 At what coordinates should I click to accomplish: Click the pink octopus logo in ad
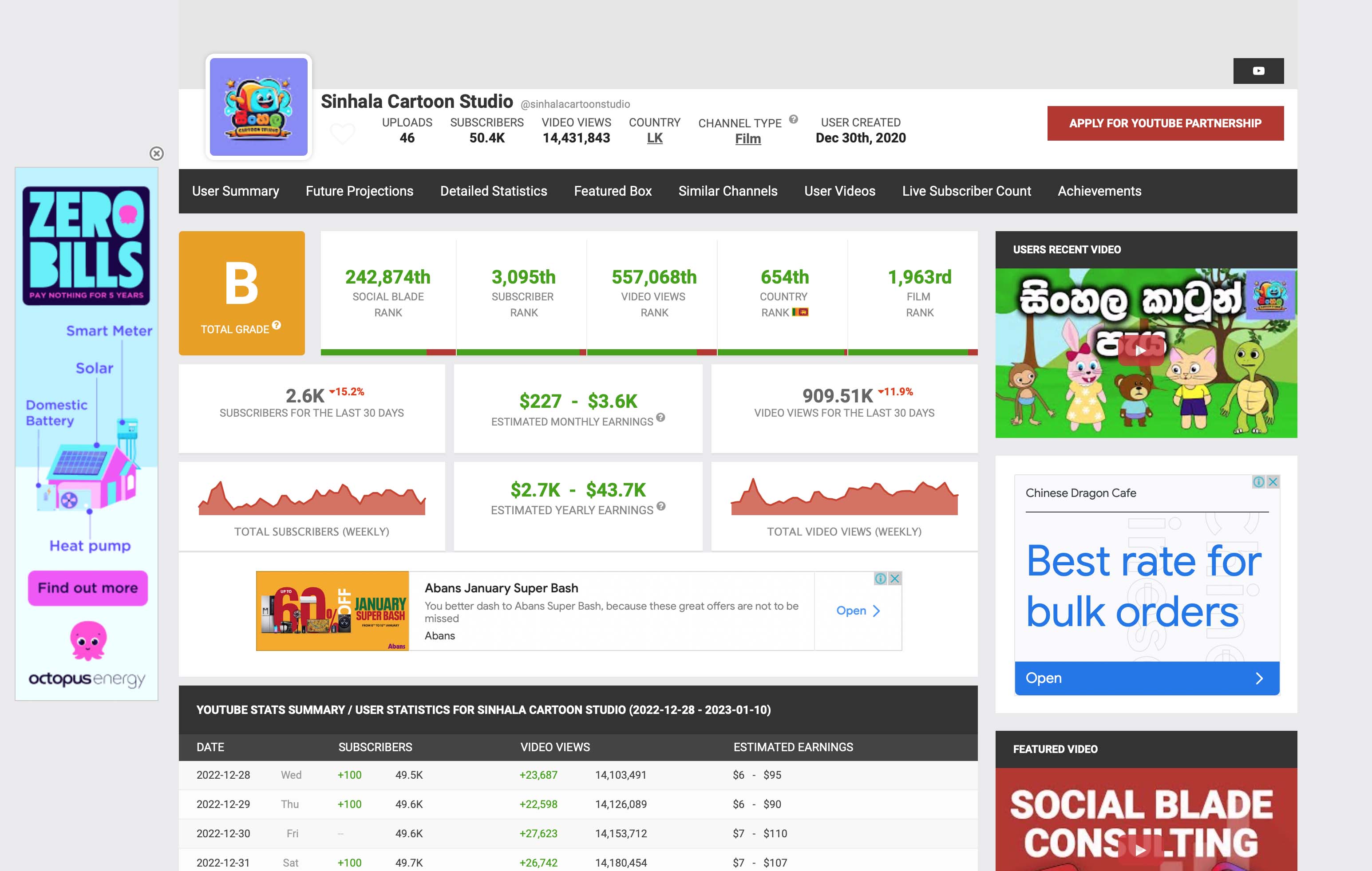[x=88, y=640]
